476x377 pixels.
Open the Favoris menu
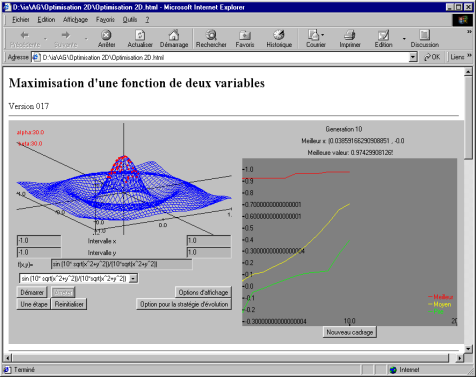(x=105, y=20)
